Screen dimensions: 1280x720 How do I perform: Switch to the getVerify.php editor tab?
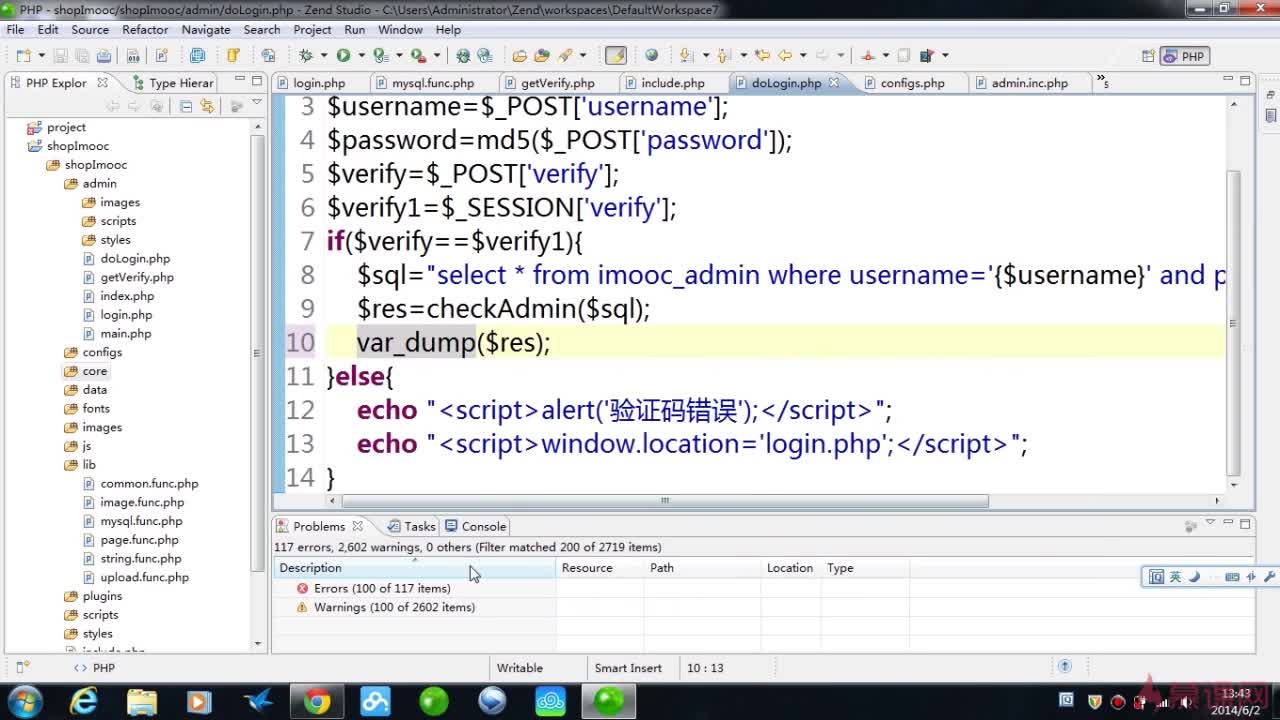557,83
